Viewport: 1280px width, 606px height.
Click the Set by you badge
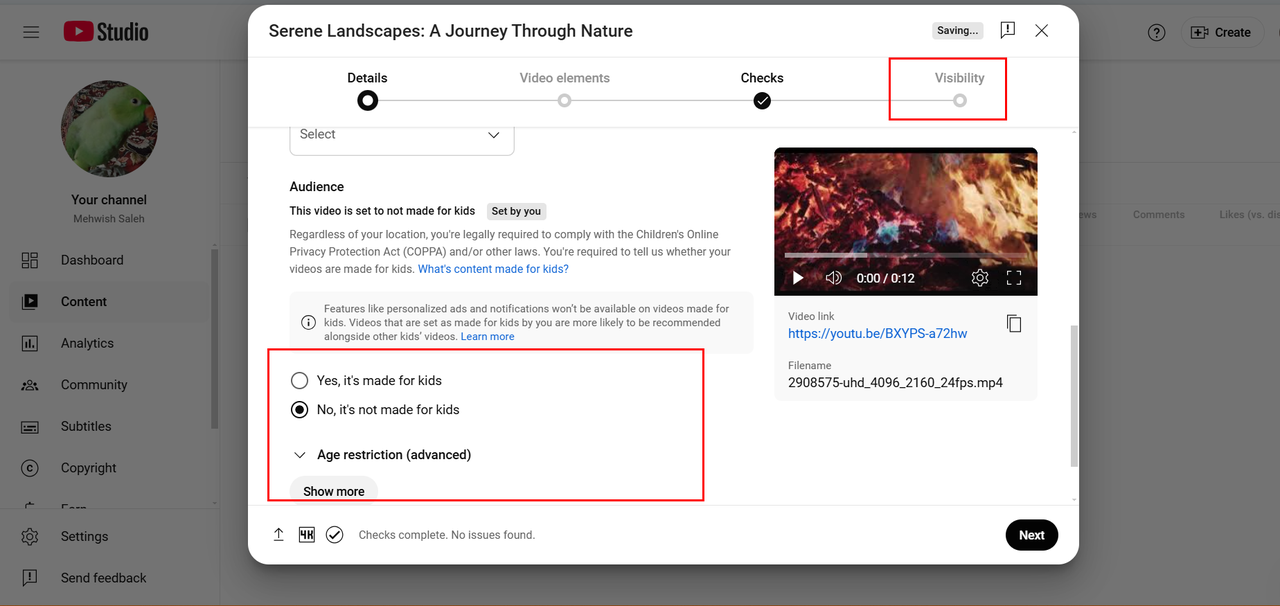point(516,211)
